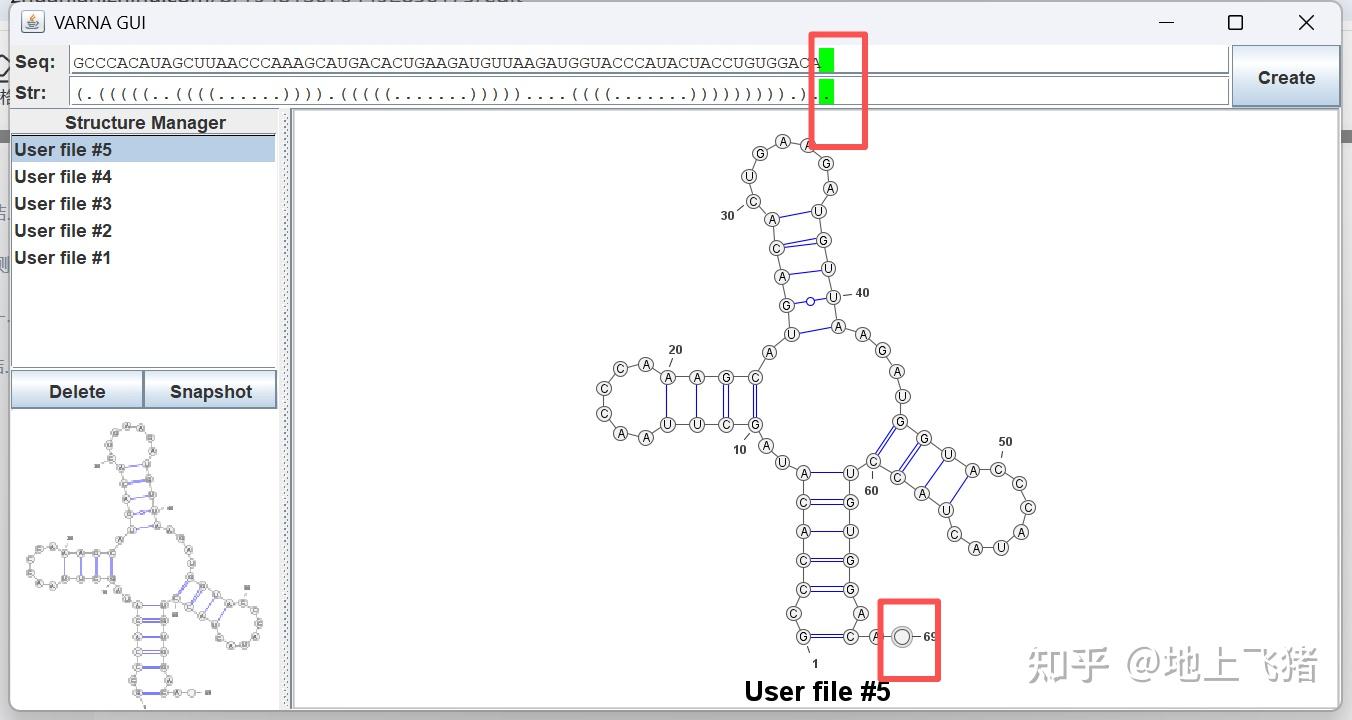
Task: Focus the Seq sequence input field
Action: pyautogui.click(x=649, y=61)
